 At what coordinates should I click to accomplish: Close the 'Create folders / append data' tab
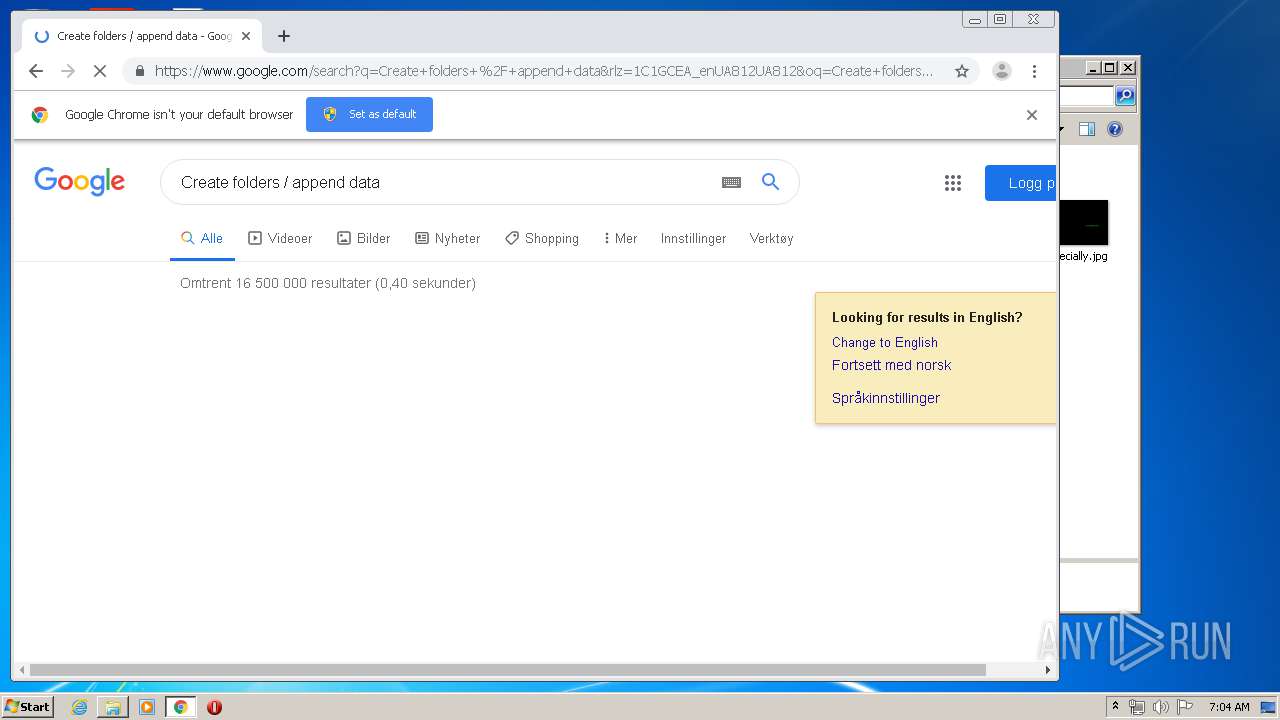pos(246,36)
